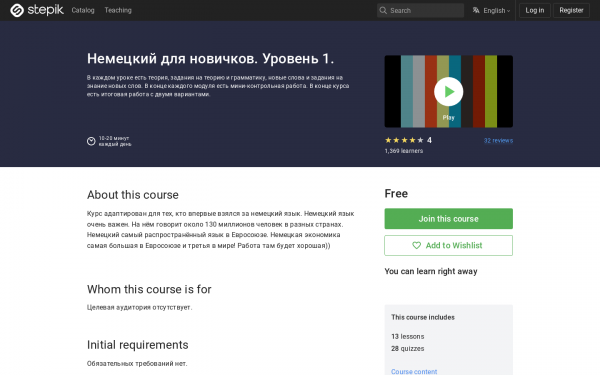Open the Teaching menu item
The width and height of the screenshot is (600, 375).
point(118,10)
